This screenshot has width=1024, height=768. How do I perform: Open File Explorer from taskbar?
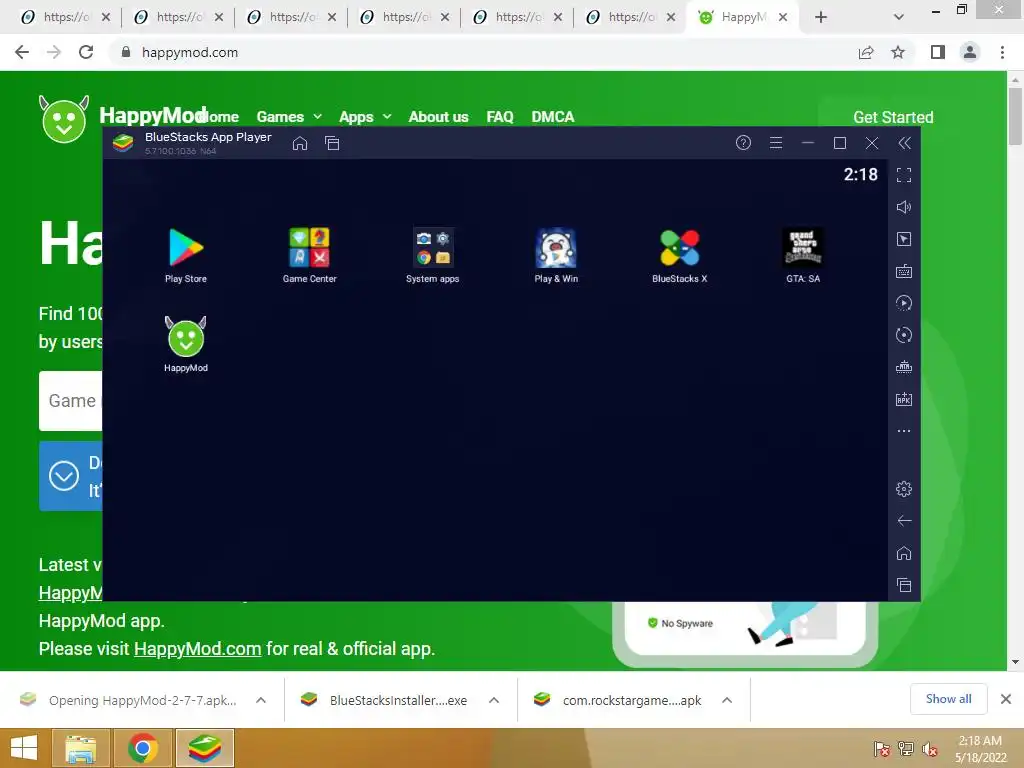pyautogui.click(x=80, y=748)
